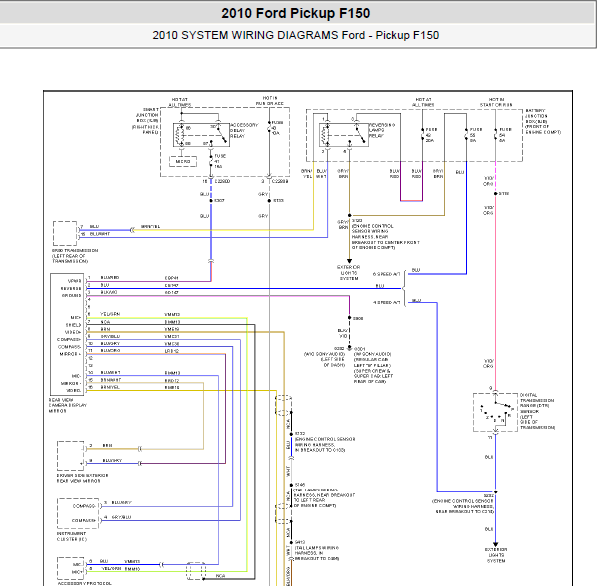Click the 'INSTRUMENT CLUSTER (IC)' label

(72, 537)
